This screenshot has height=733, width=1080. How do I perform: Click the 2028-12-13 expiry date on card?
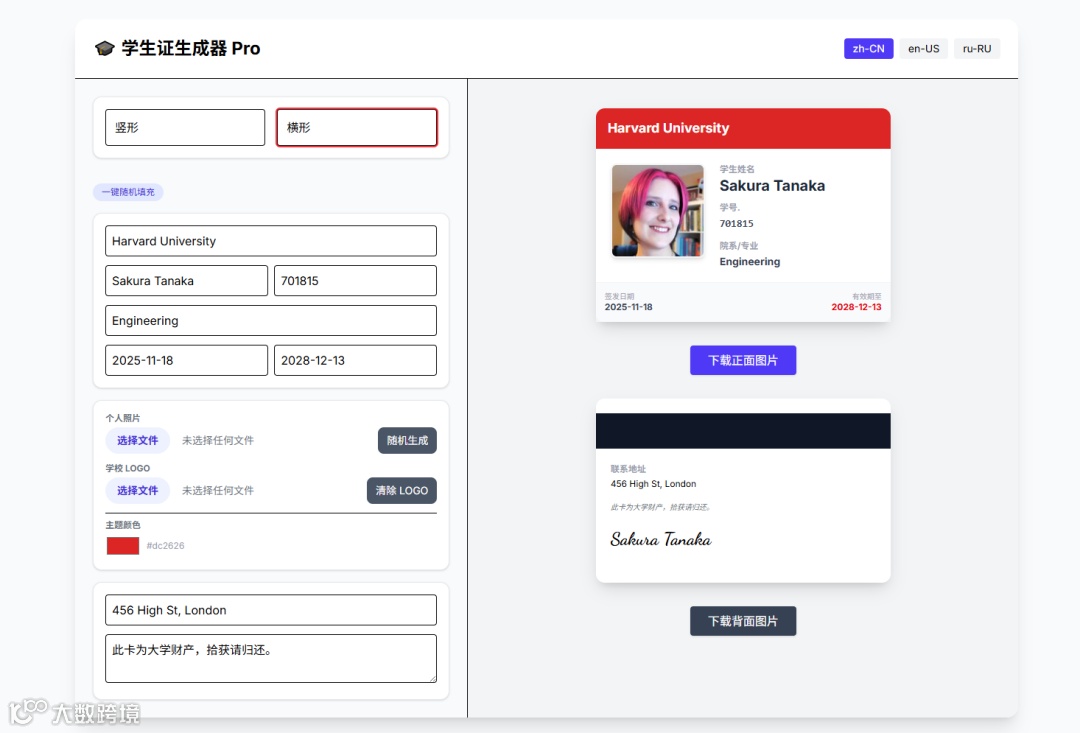coord(856,307)
